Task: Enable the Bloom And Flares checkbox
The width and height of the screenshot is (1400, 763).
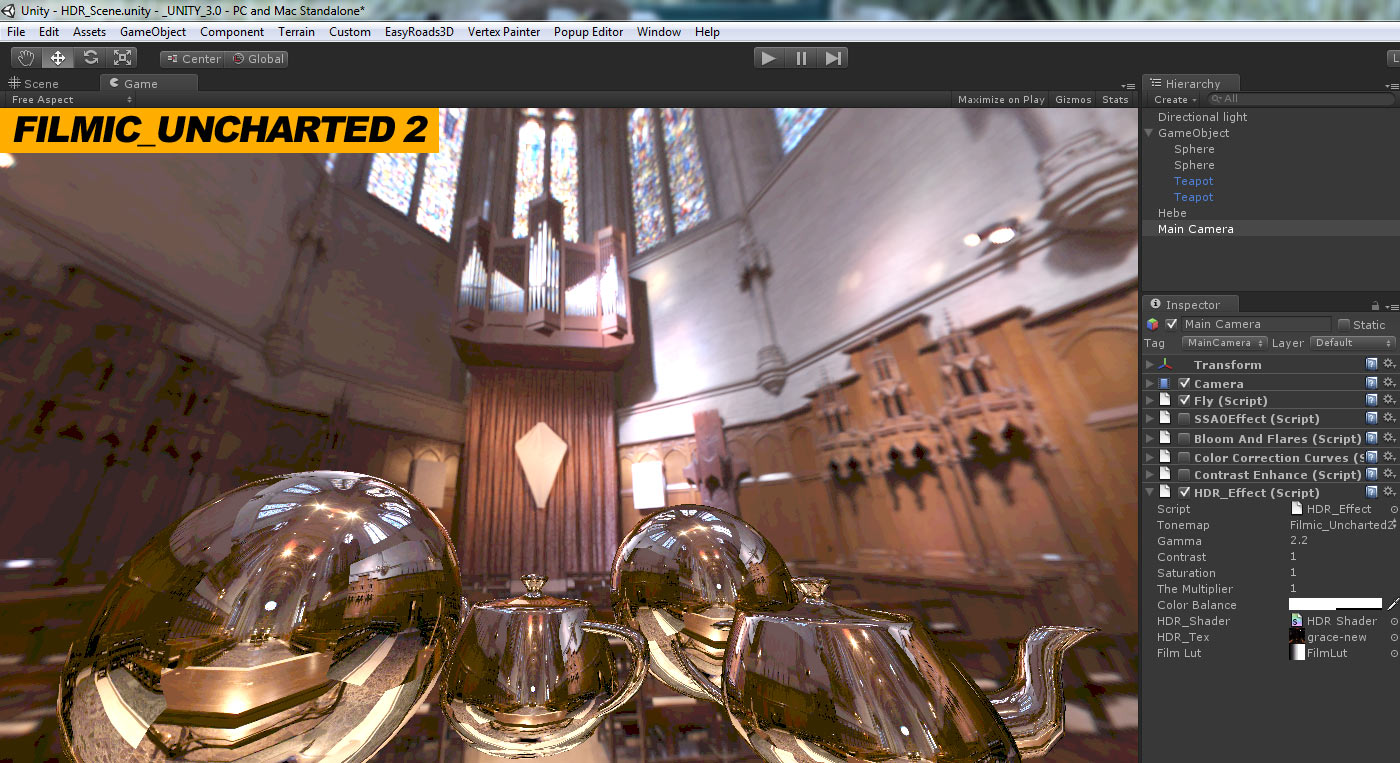Action: [1184, 438]
